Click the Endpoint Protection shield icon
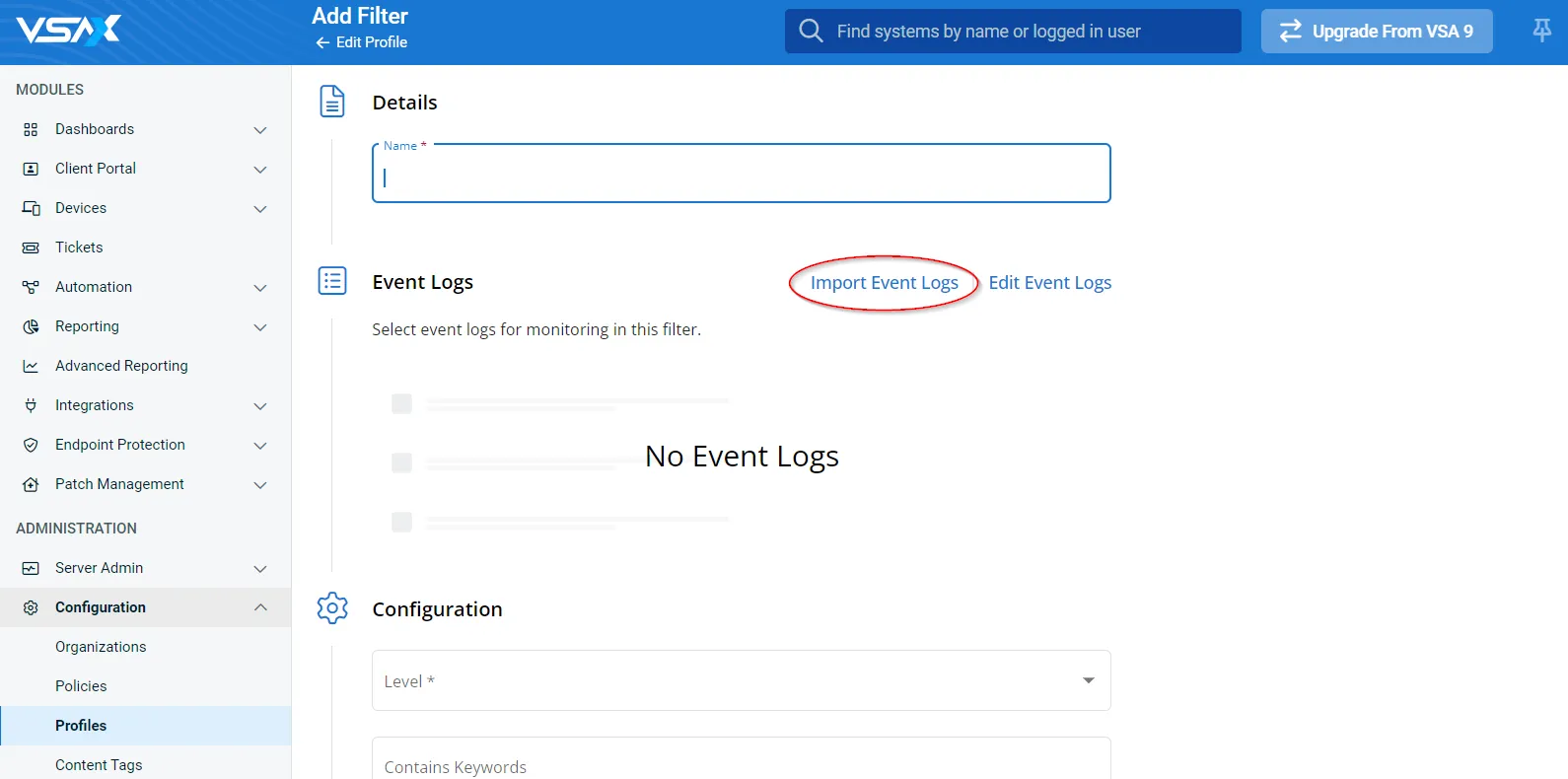The image size is (1568, 779). coord(31,445)
